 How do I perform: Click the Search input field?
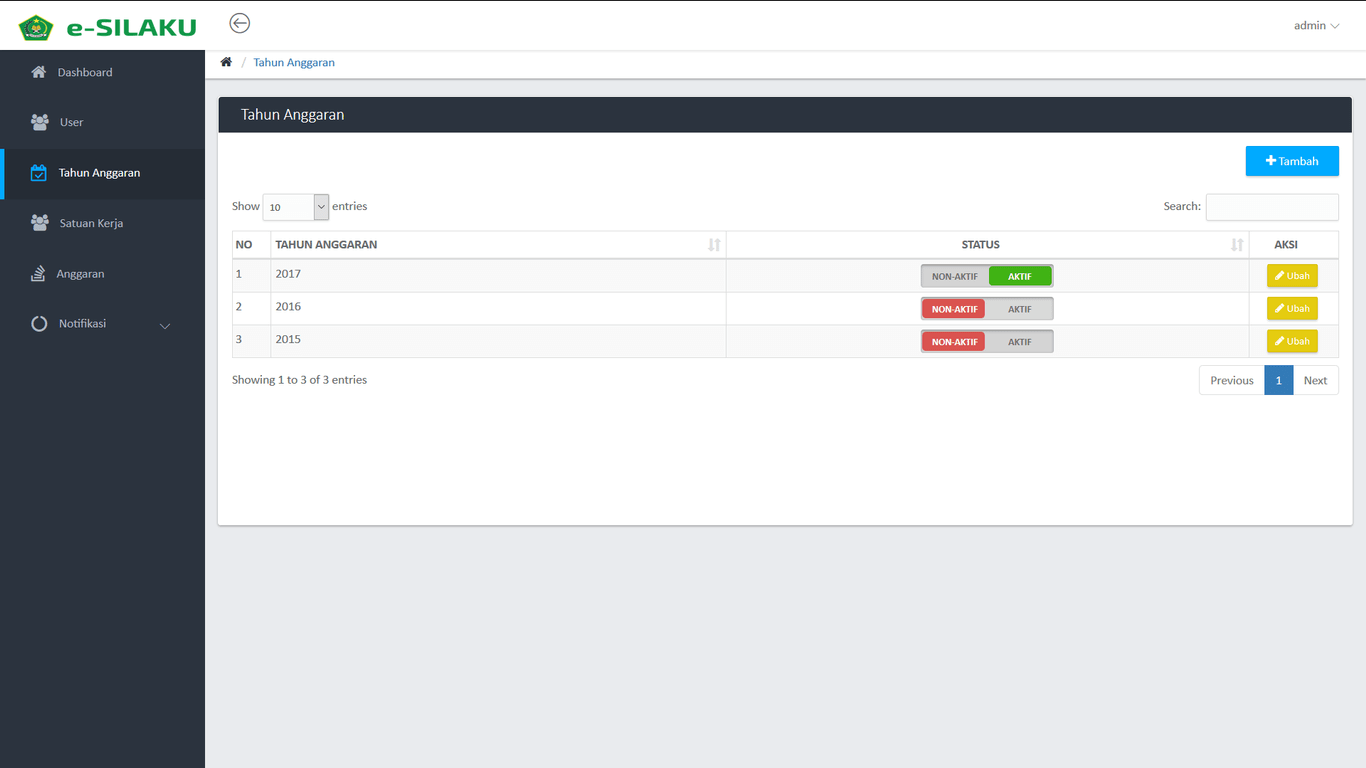pyautogui.click(x=1271, y=207)
